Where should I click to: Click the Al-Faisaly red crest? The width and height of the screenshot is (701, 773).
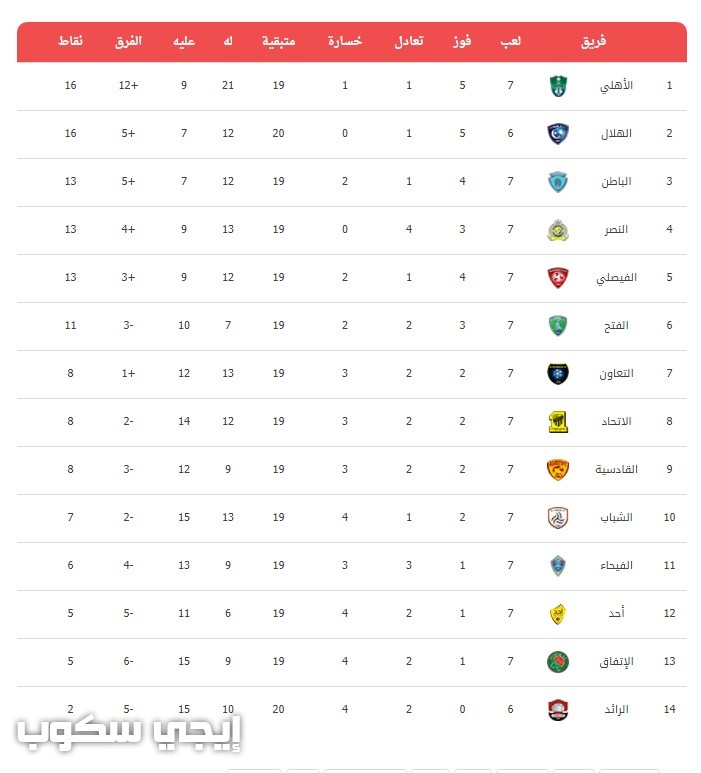(x=558, y=278)
